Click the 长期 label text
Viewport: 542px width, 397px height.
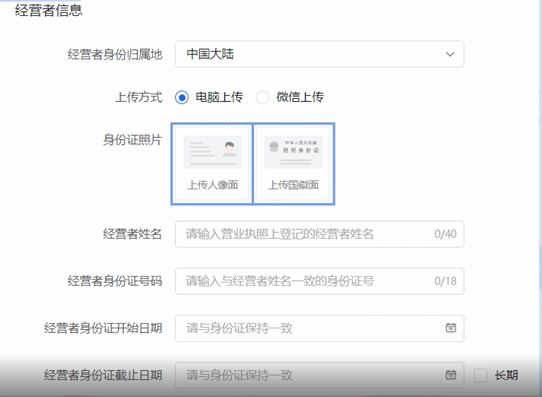point(506,375)
